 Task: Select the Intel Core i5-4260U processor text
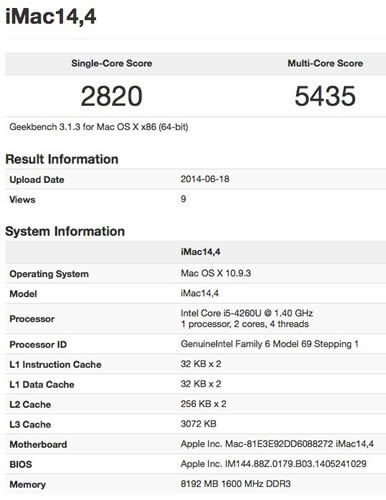pyautogui.click(x=247, y=313)
